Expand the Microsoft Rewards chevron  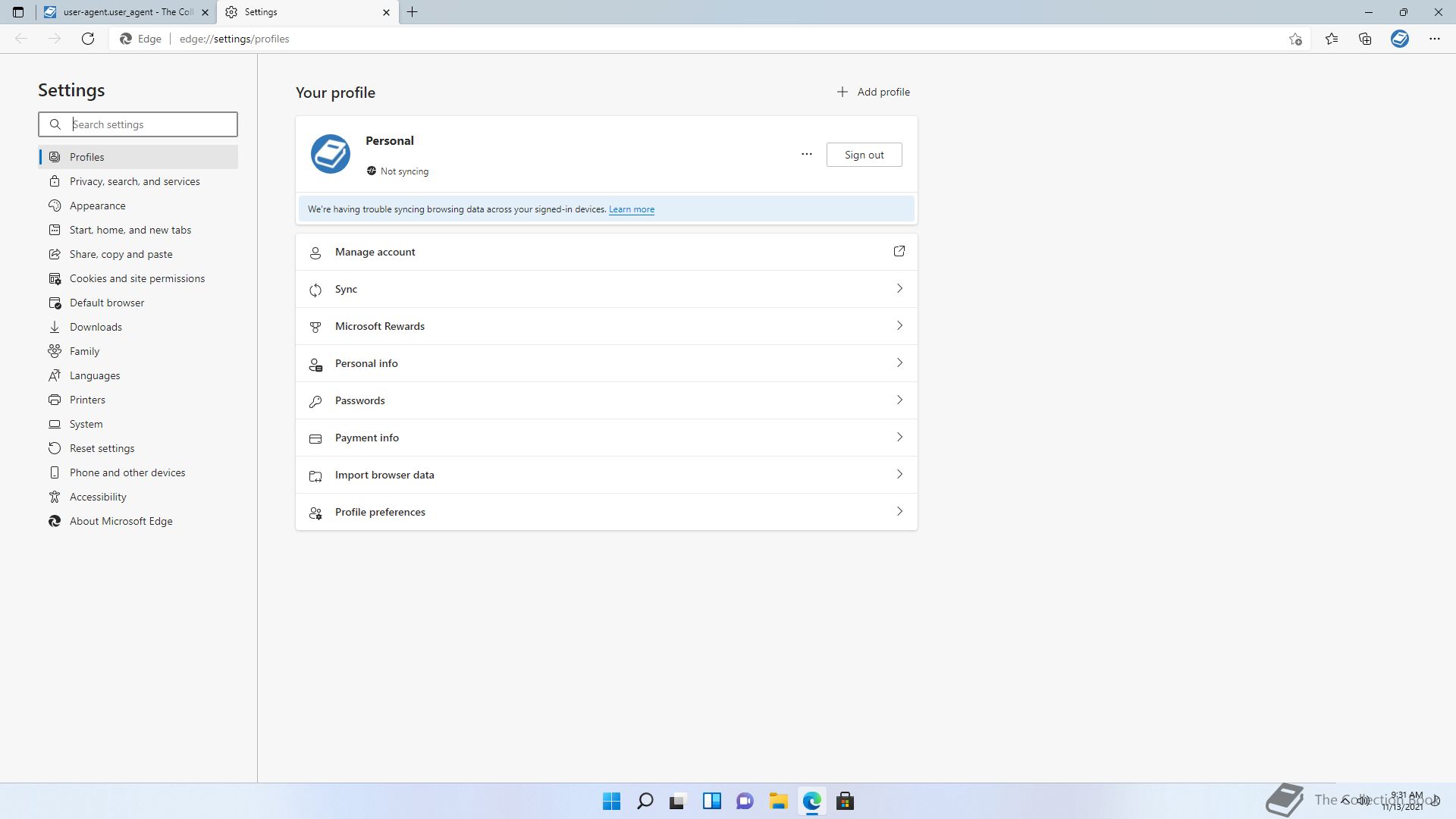coord(899,325)
